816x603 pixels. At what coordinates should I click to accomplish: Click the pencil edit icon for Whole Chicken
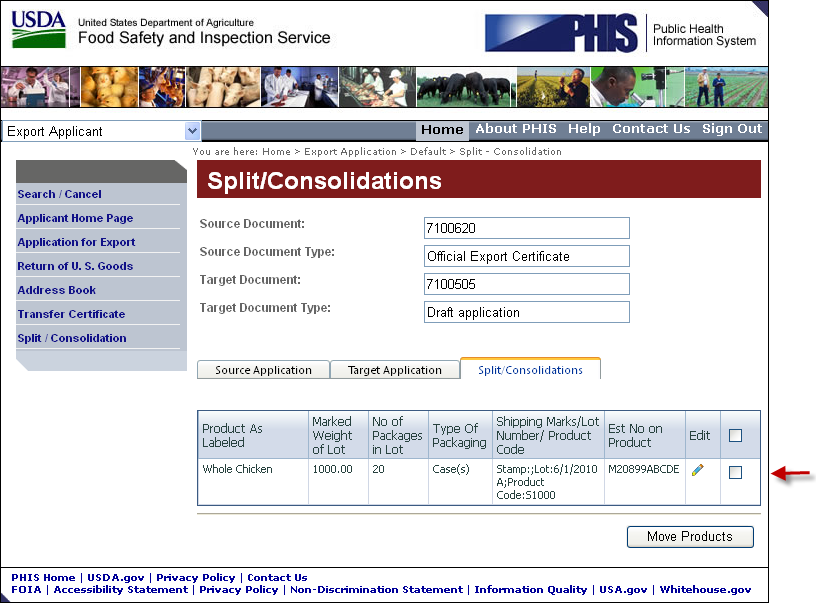(698, 470)
